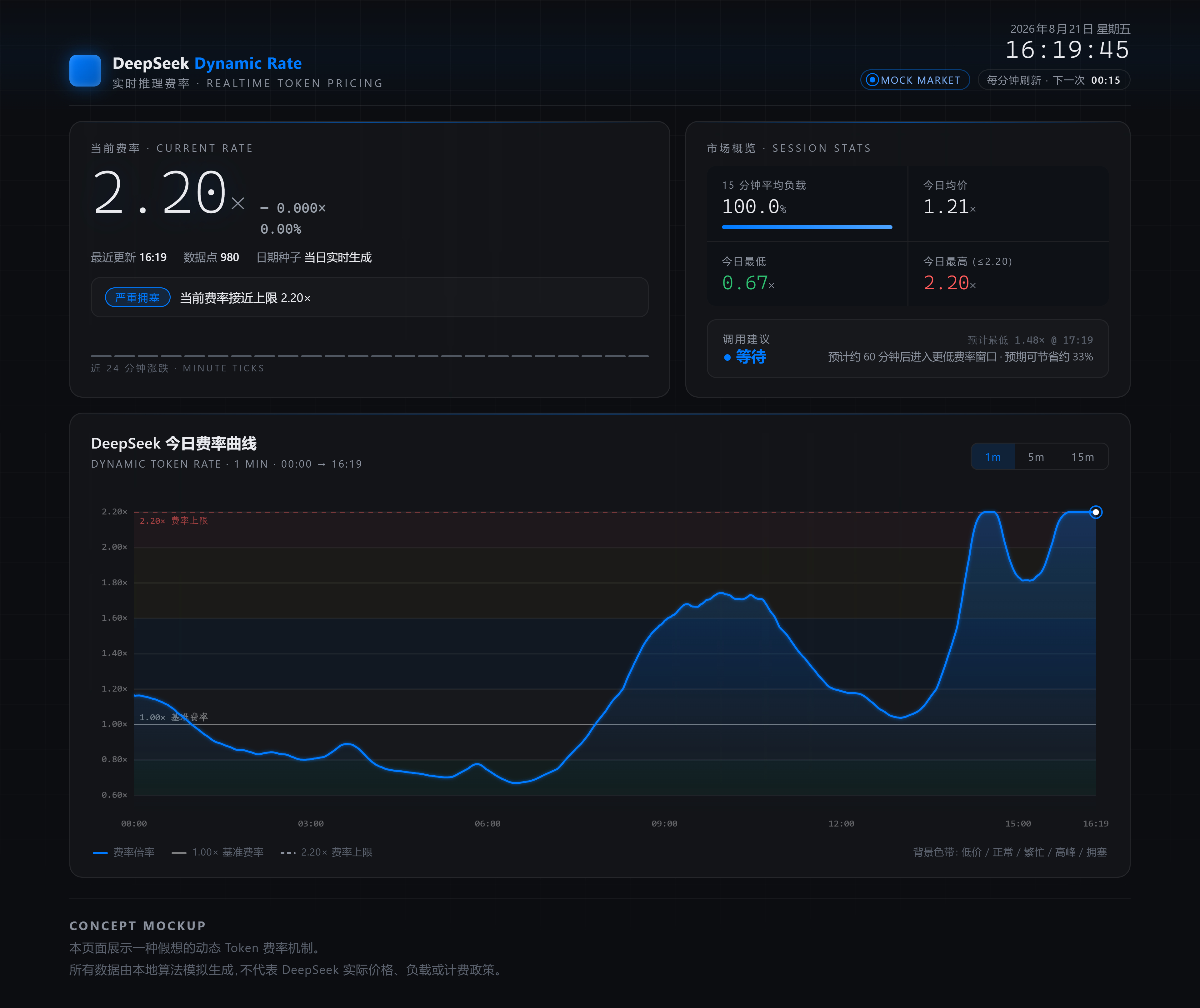Click the 背景色带 band legend text
Image resolution: width=1200 pixels, height=1008 pixels.
click(x=1010, y=852)
